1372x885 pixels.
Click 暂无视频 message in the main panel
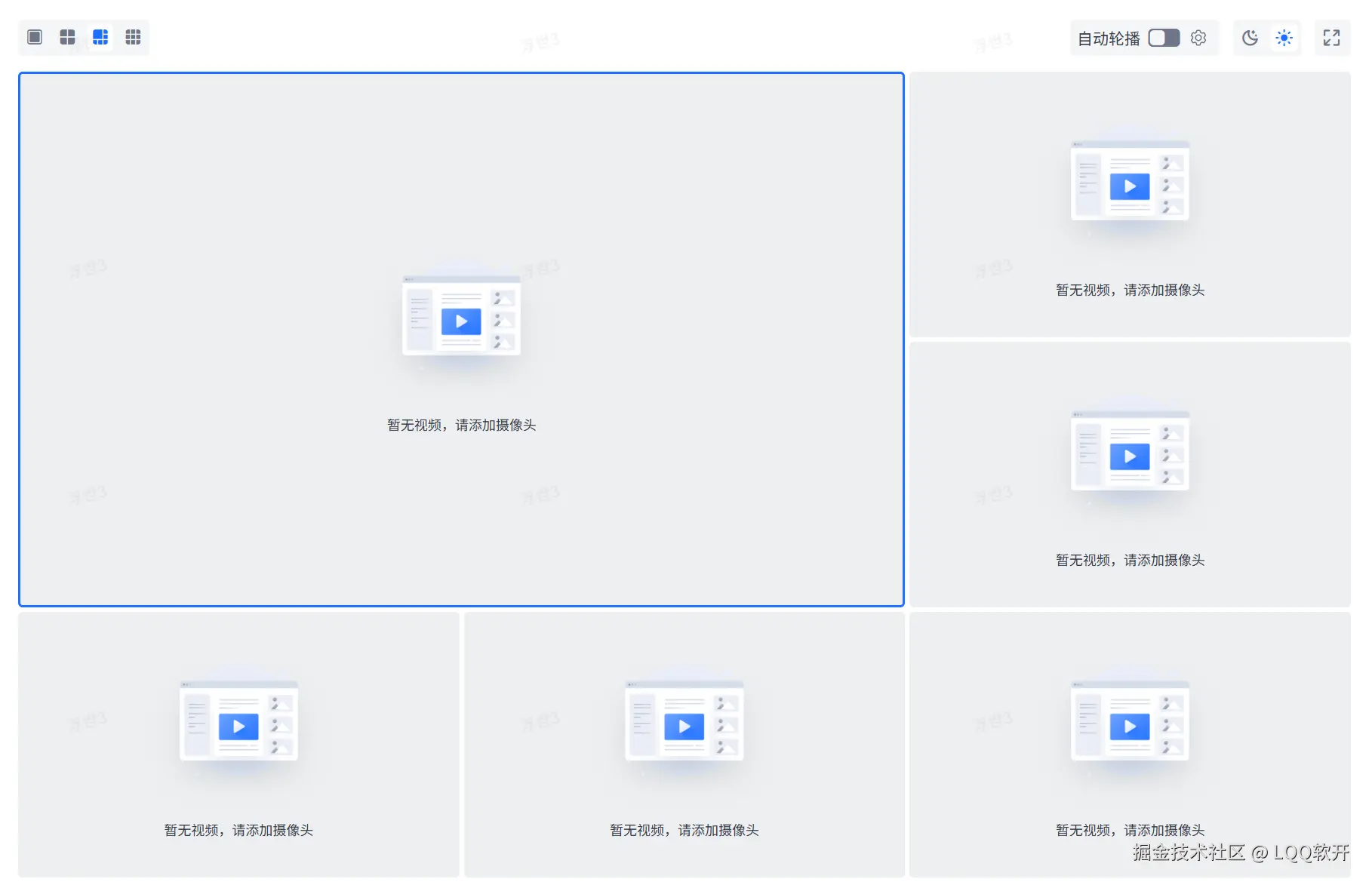point(461,425)
